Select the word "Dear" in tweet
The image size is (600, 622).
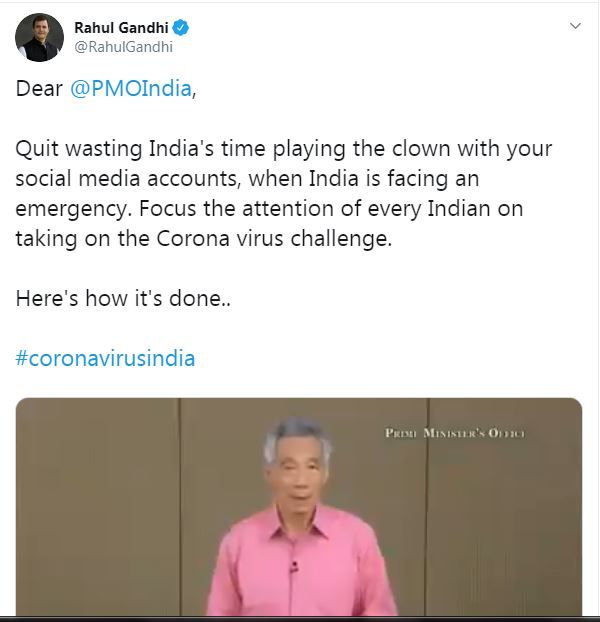coord(39,88)
